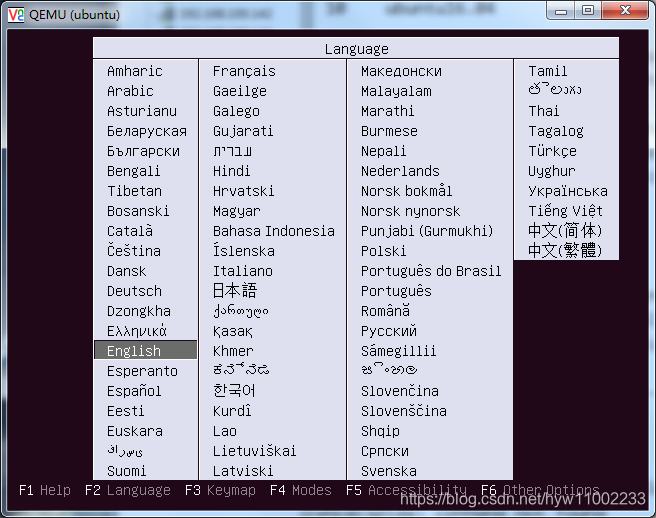Pick Català from the list
The width and height of the screenshot is (656, 518).
pyautogui.click(x=130, y=231)
